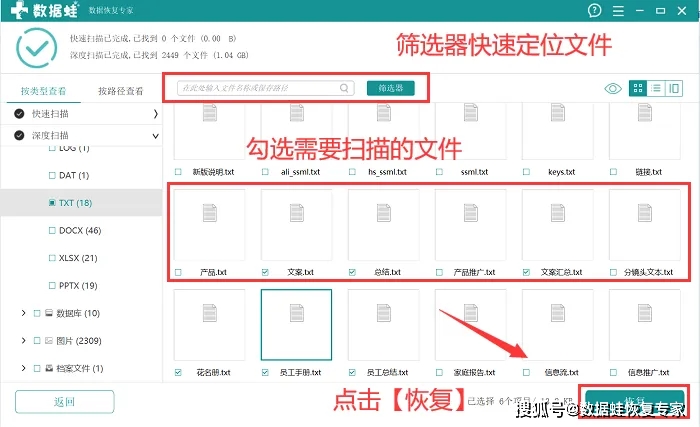Switch to detail pane view

pos(674,88)
